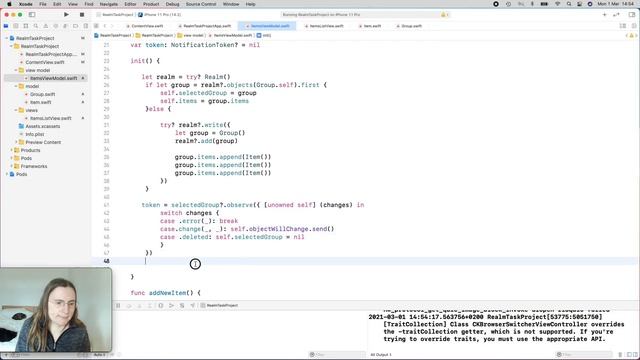The height and width of the screenshot is (360, 640).
Task: Click the related items grid icon in editor
Action: (x=96, y=26)
